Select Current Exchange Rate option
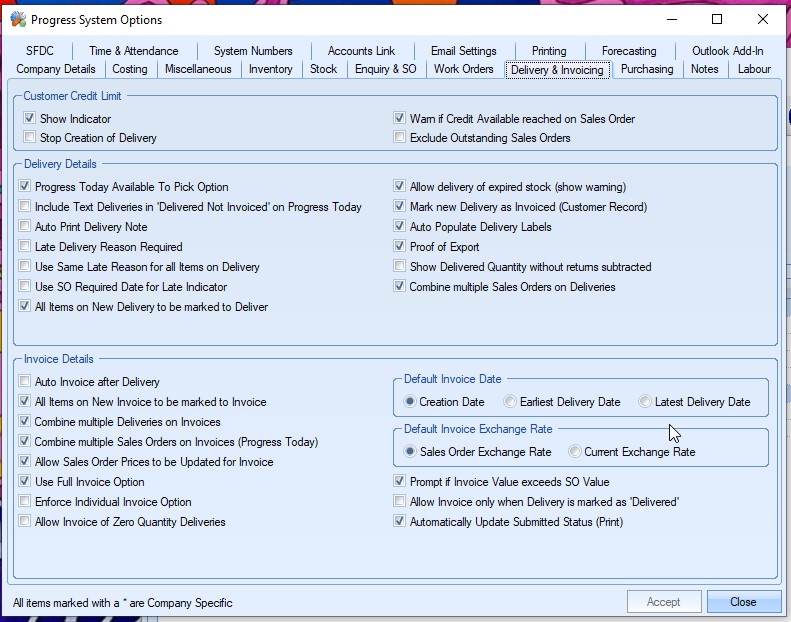Screen dimensions: 791x622 tap(575, 452)
